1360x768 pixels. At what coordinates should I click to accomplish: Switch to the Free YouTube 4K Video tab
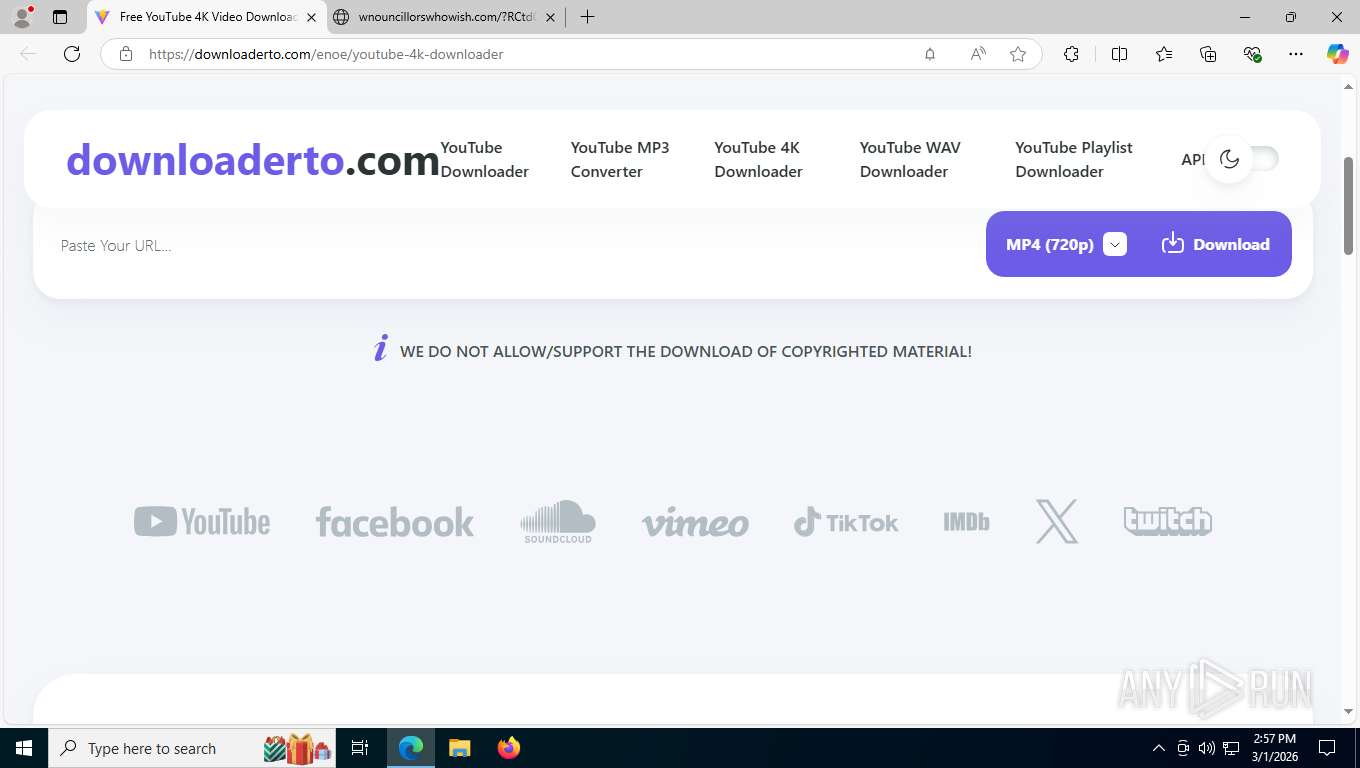207,17
